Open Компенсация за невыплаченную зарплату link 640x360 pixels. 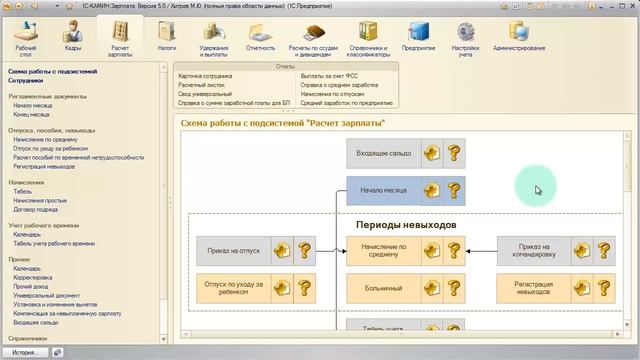point(67,313)
